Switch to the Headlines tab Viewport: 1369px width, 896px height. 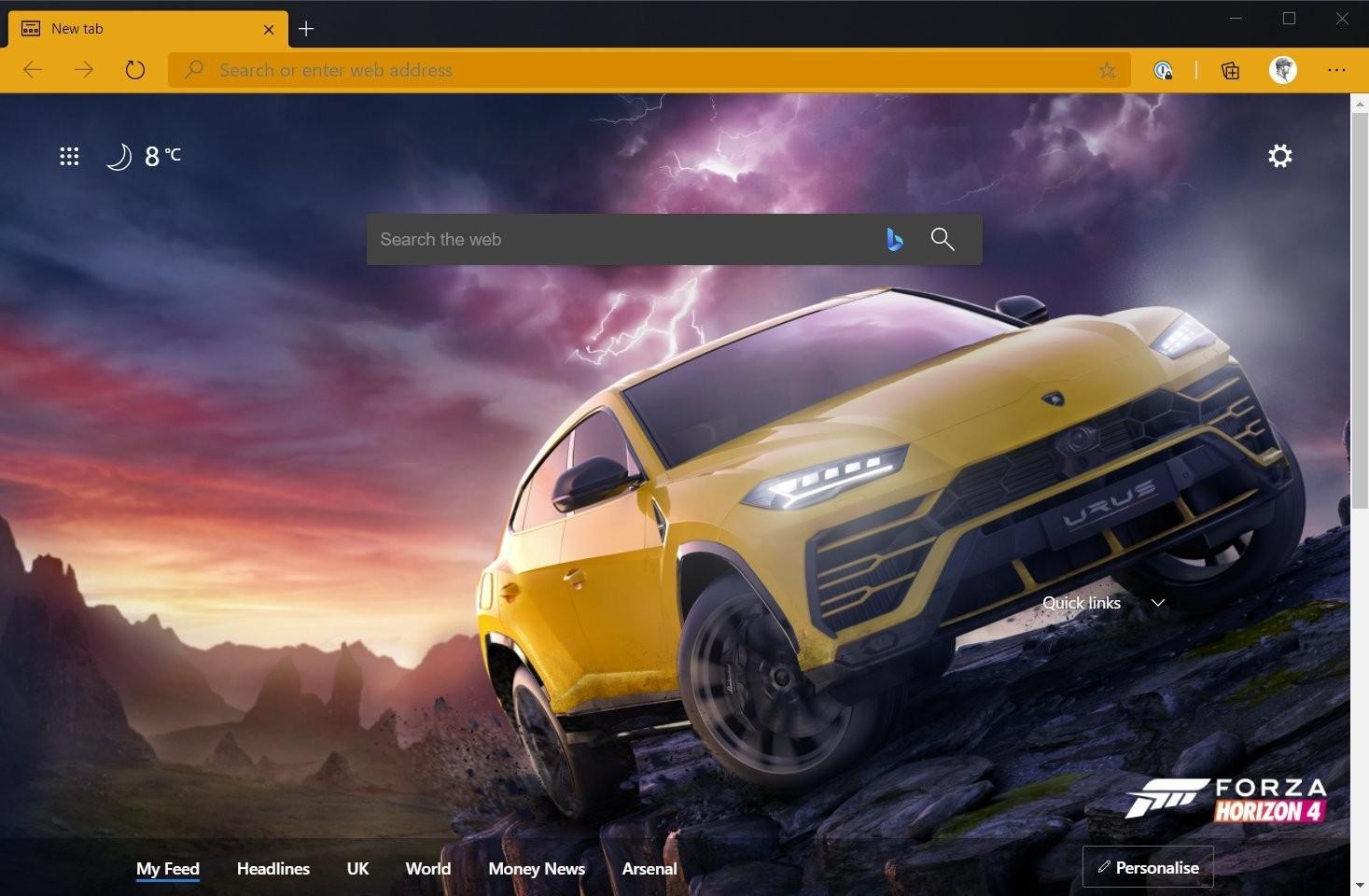(x=273, y=869)
